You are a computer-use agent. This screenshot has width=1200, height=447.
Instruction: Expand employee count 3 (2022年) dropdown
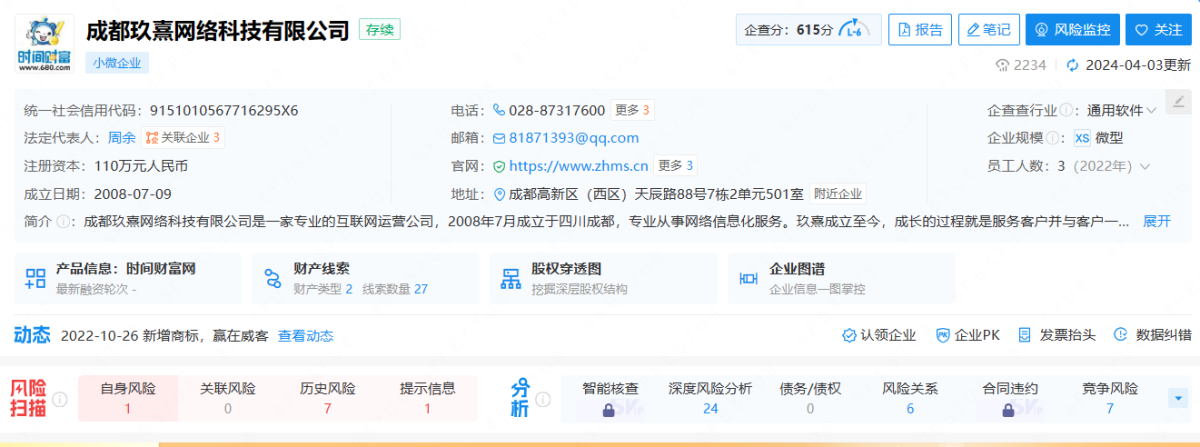coord(1104,166)
